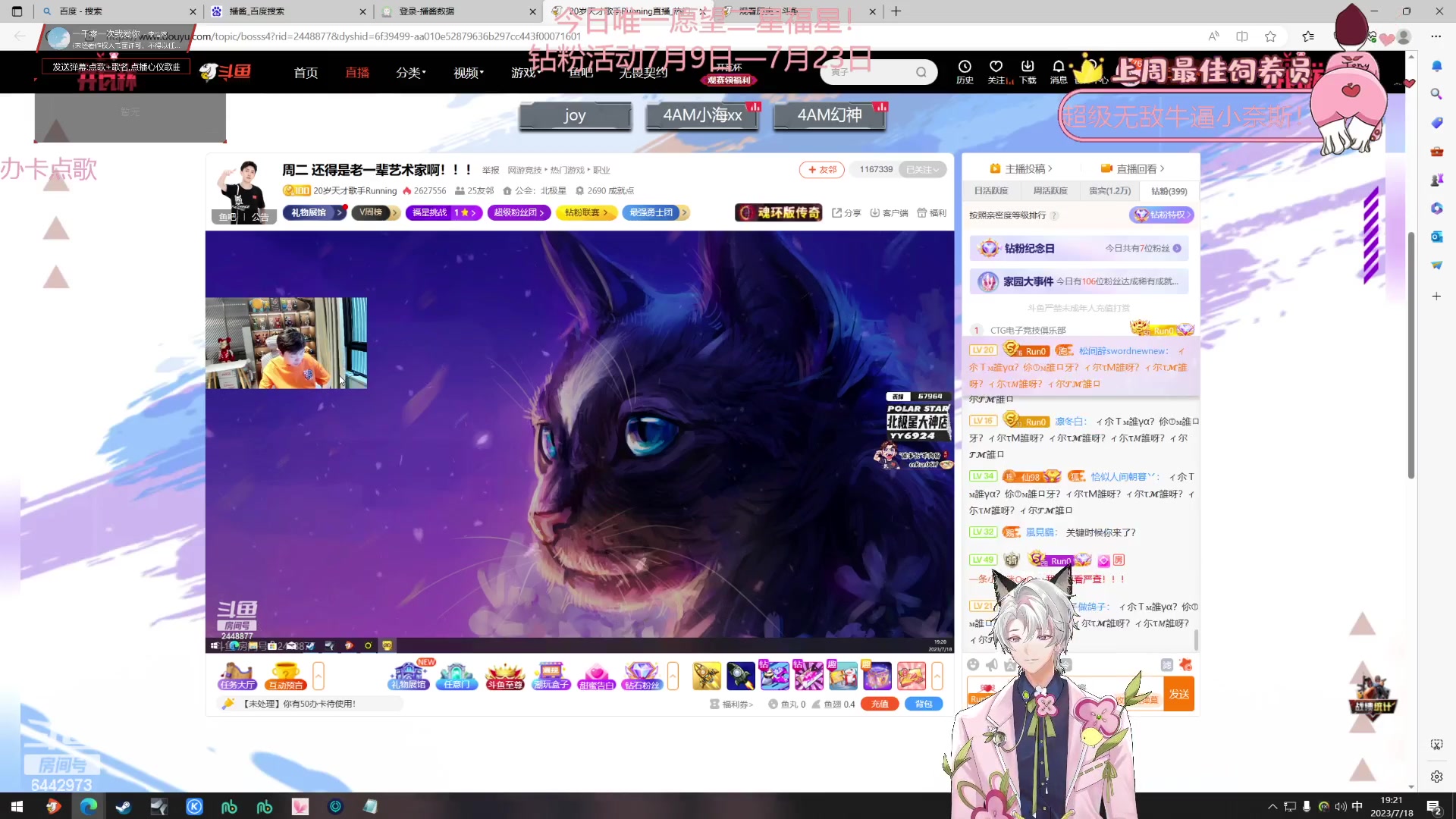Viewport: 1456px width, 819px height.
Task: Click the 发送 send chat button
Action: point(1179,695)
